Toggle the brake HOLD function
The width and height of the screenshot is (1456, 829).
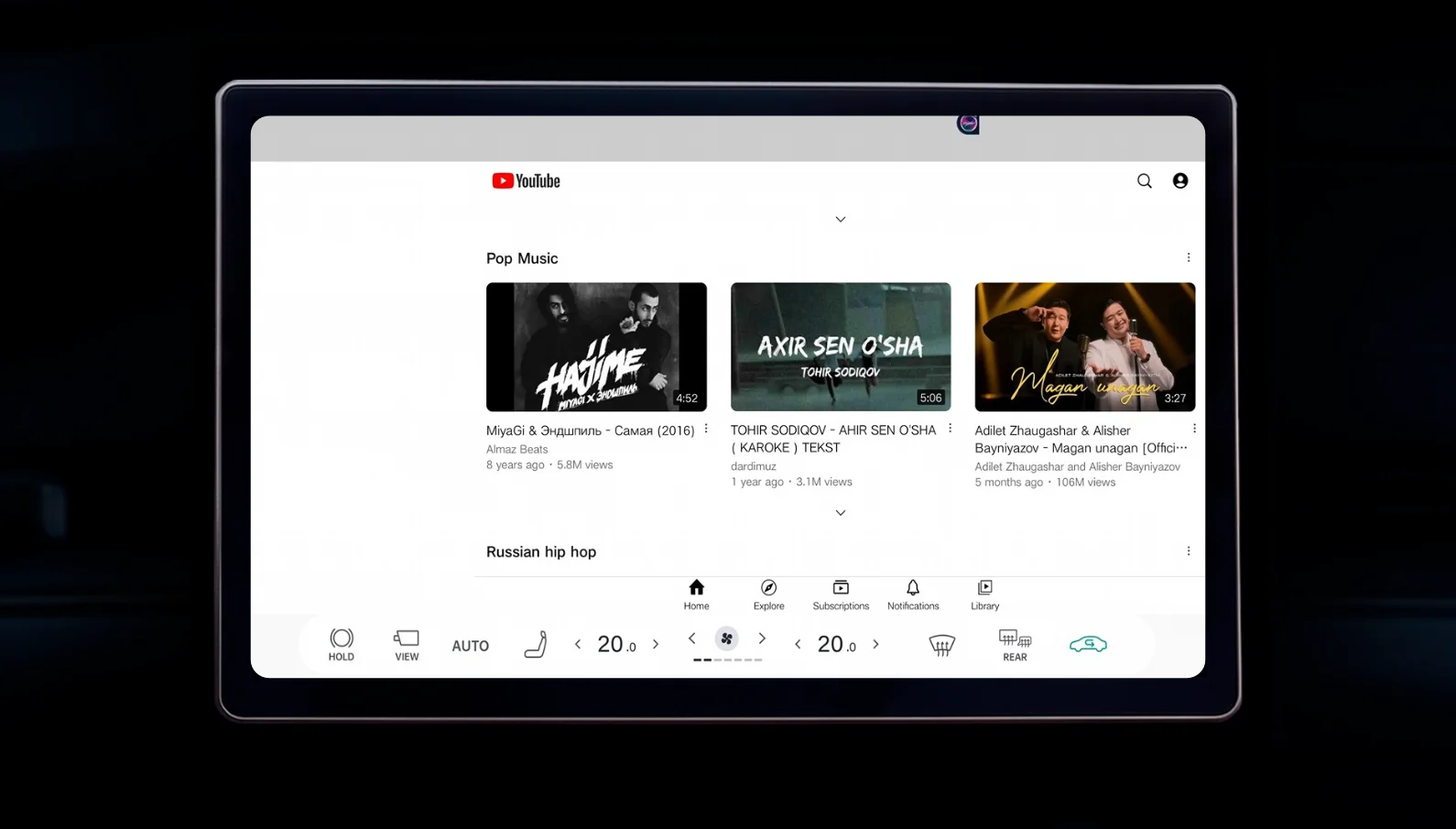click(x=342, y=645)
